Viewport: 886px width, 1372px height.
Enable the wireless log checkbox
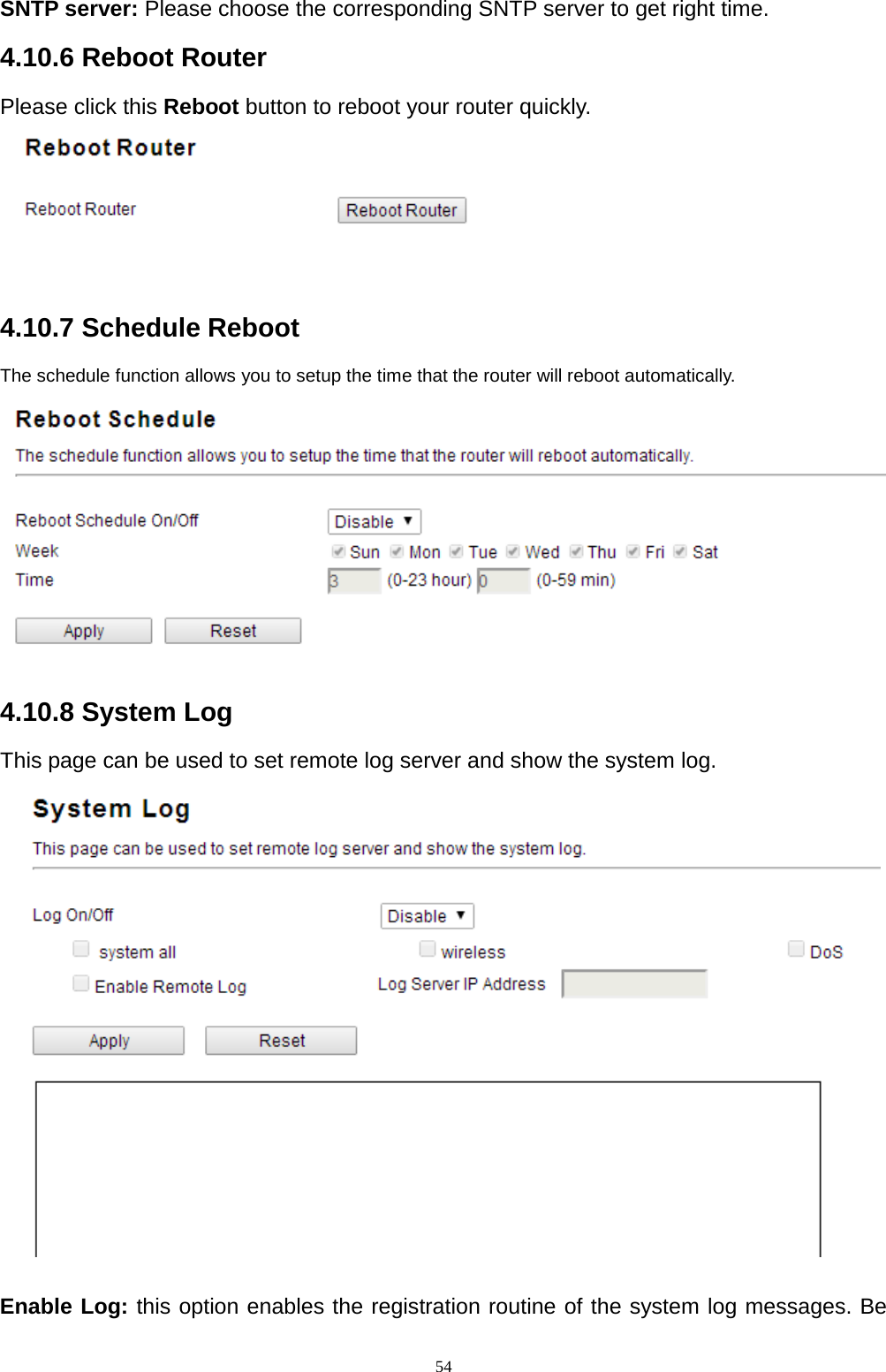[x=428, y=949]
